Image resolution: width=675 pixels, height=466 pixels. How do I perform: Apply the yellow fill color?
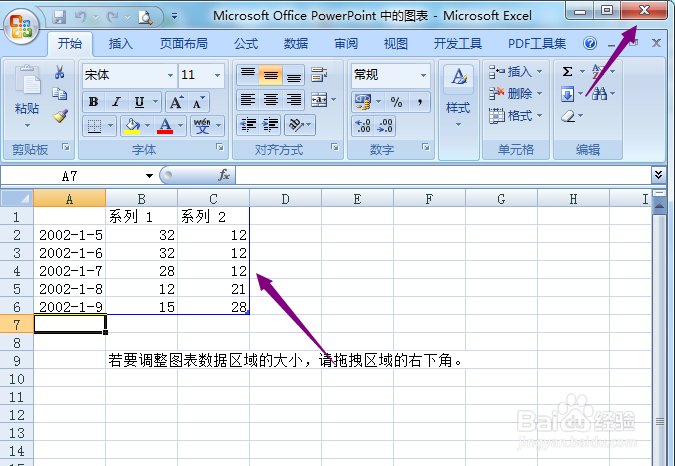[x=132, y=126]
